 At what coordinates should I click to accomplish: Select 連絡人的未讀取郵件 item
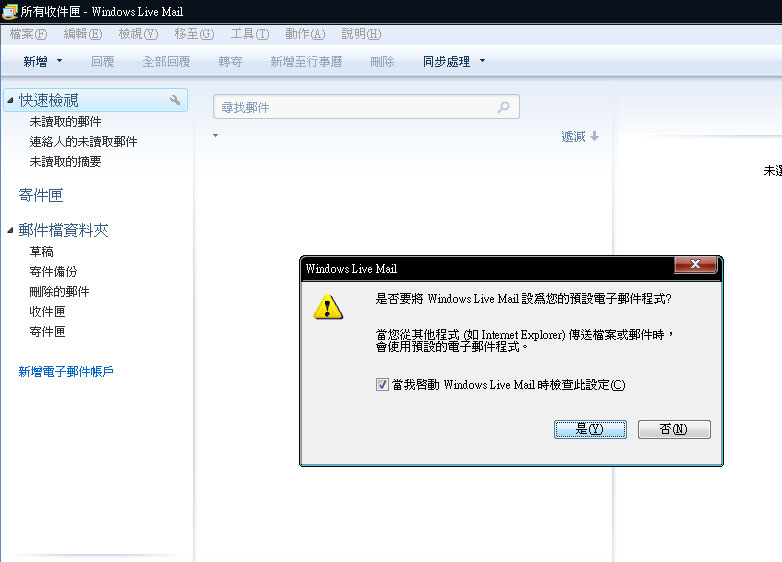pyautogui.click(x=83, y=142)
